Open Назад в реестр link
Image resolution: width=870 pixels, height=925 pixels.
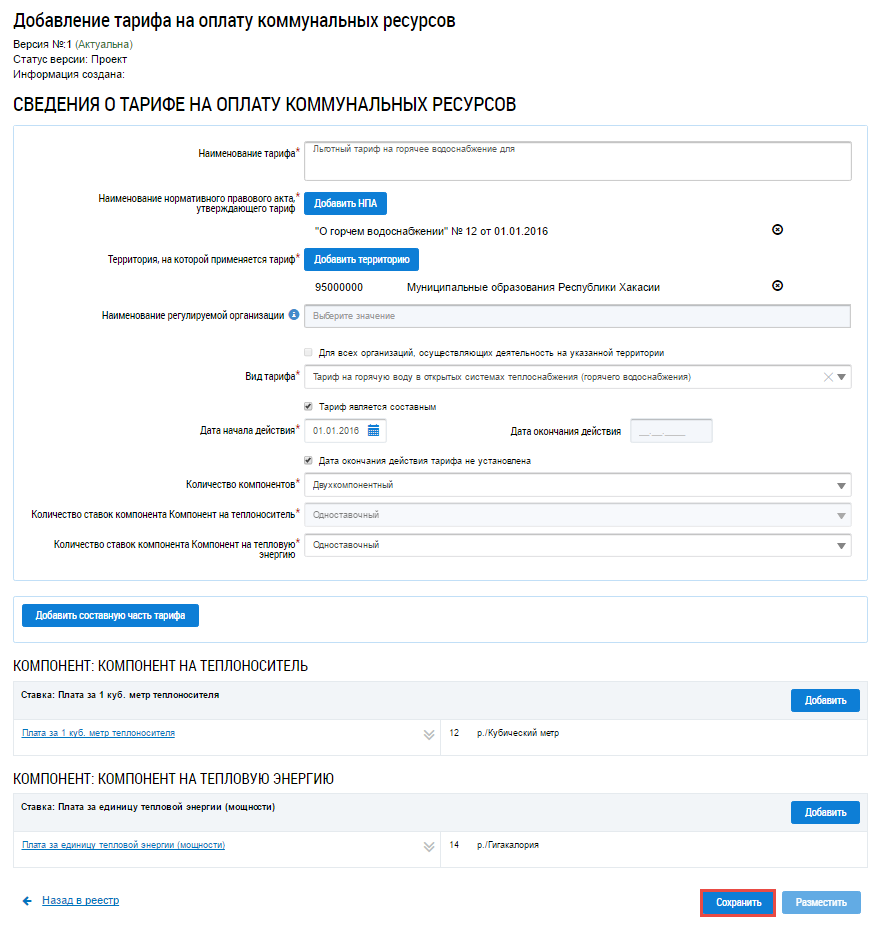(x=80, y=901)
